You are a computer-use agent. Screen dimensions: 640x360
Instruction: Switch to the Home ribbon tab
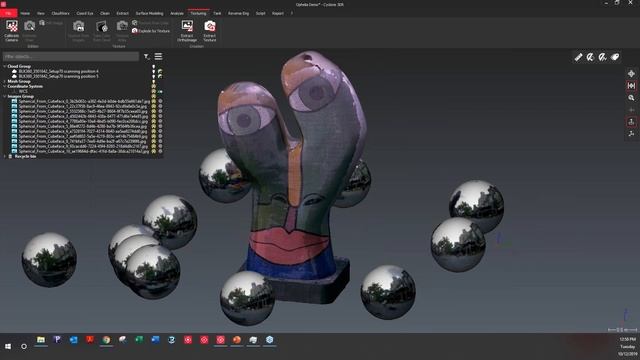pos(25,13)
